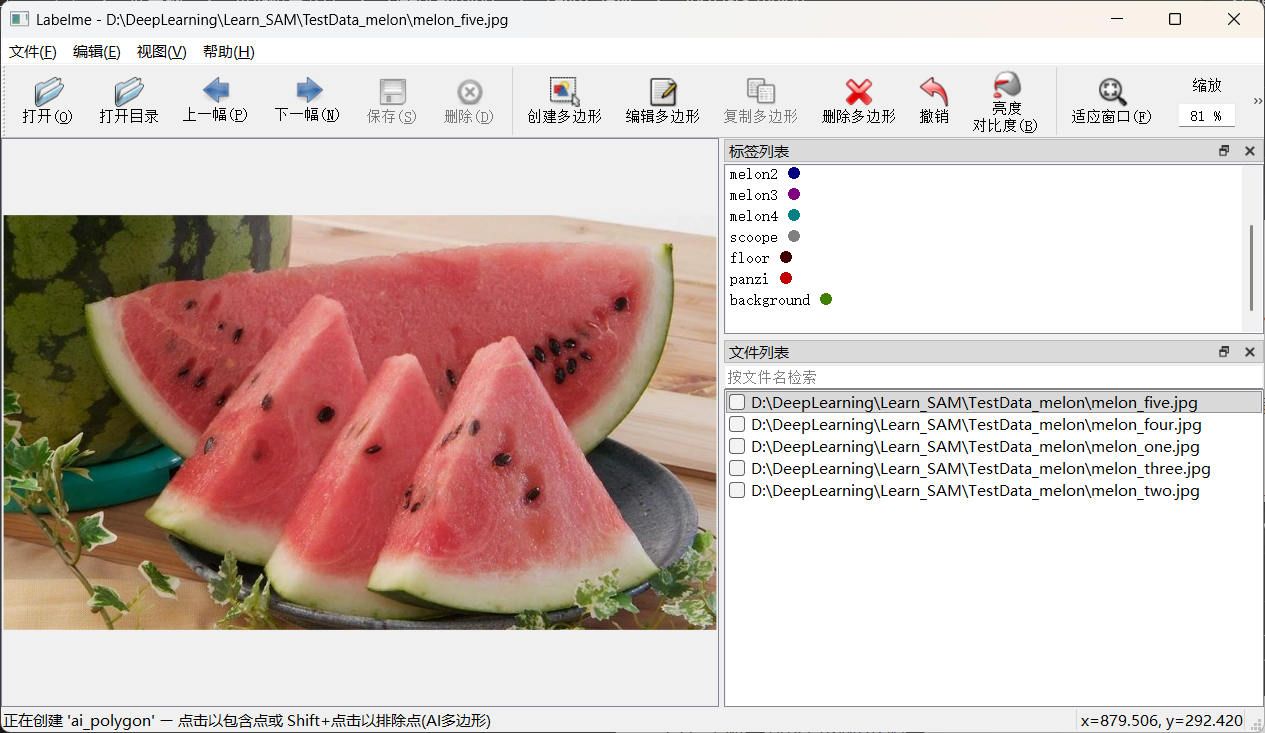Open the 帮助 help menu
Image resolution: width=1265 pixels, height=733 pixels.
click(x=226, y=51)
